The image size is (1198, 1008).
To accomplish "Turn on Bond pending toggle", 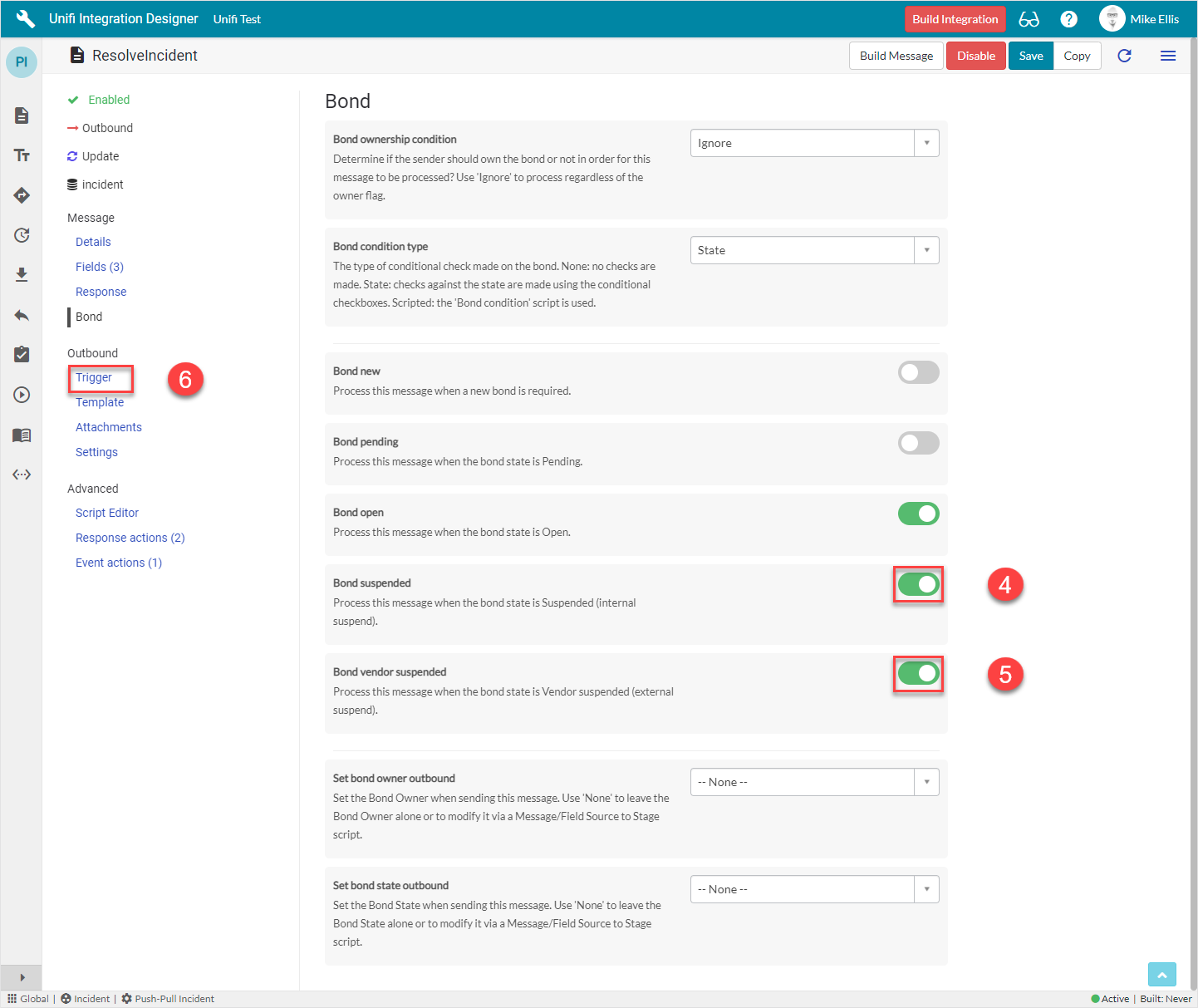I will point(918,443).
